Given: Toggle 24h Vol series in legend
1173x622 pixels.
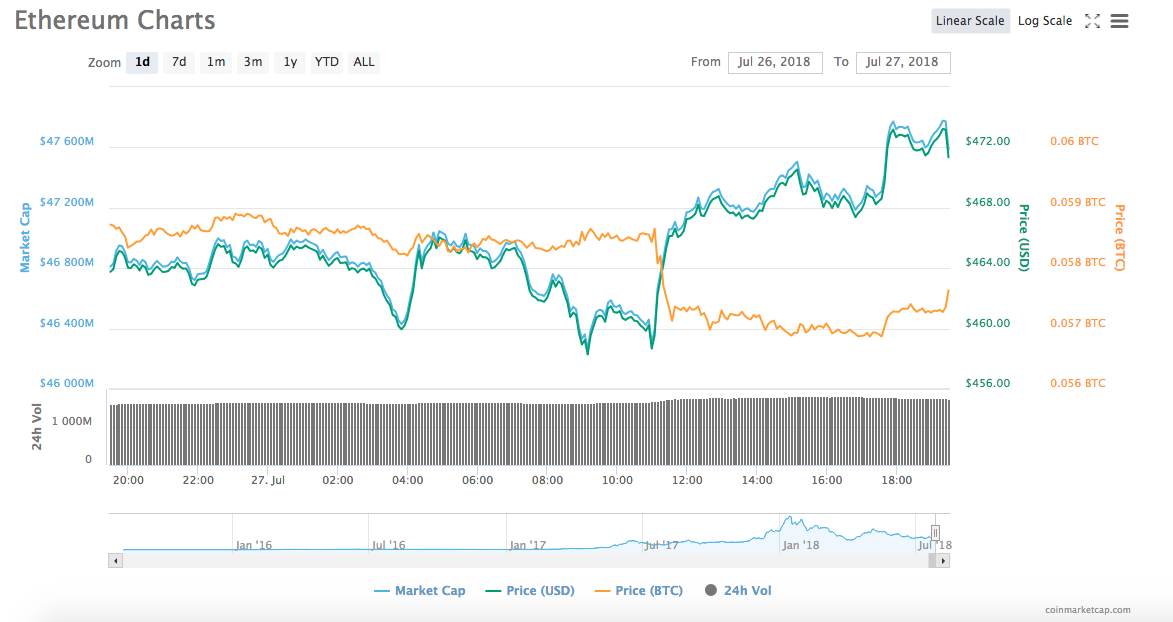Looking at the screenshot, I should point(738,591).
